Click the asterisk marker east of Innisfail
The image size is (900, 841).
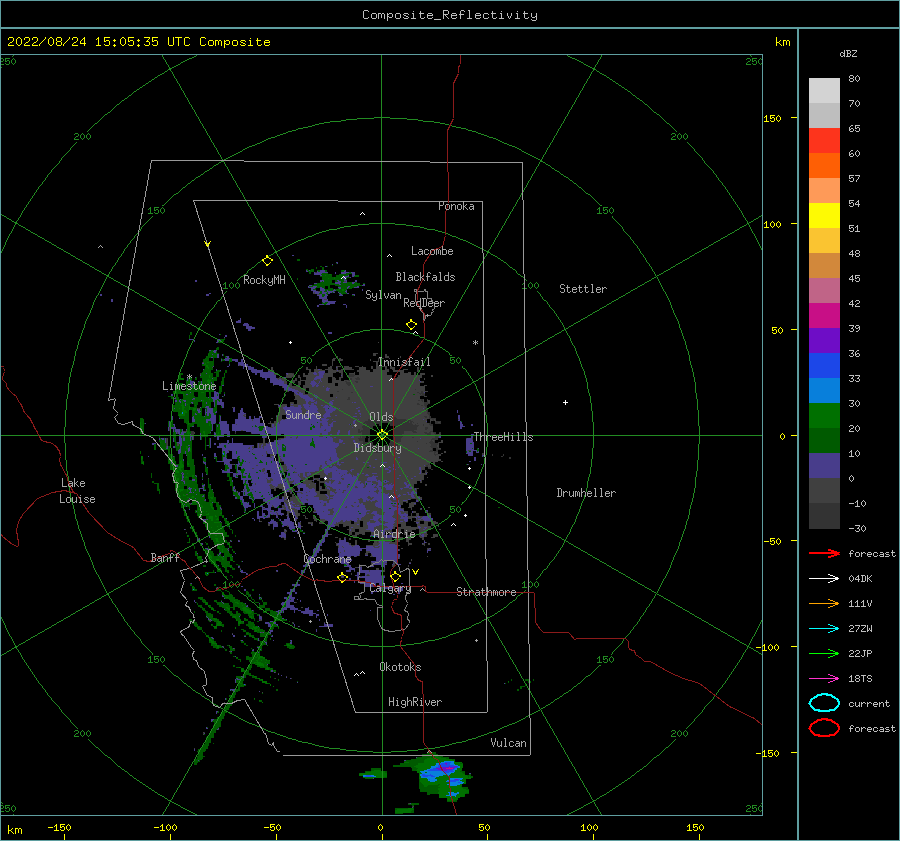click(475, 343)
